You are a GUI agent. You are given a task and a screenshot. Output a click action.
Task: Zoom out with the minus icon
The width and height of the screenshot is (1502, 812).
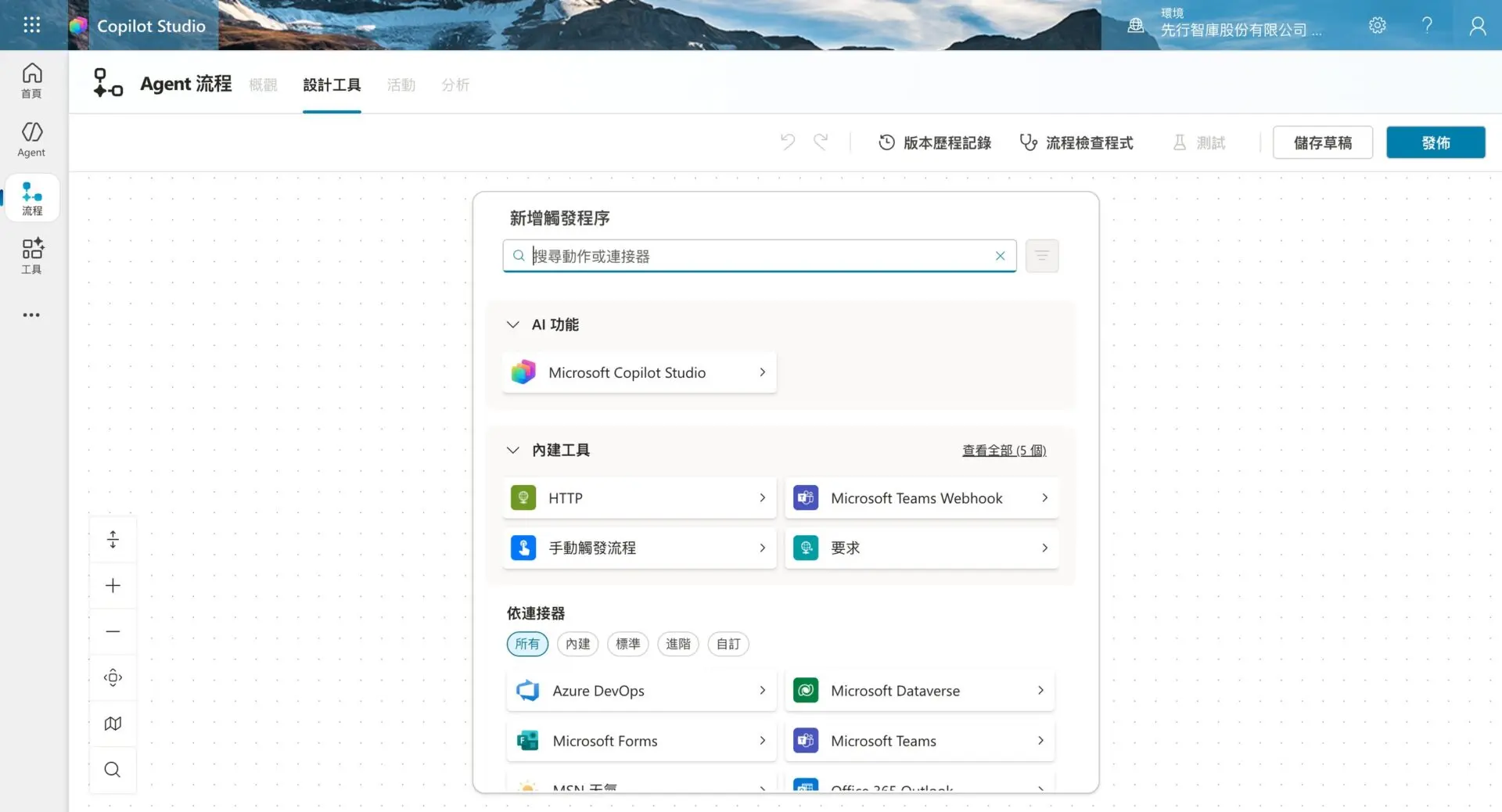click(x=113, y=631)
